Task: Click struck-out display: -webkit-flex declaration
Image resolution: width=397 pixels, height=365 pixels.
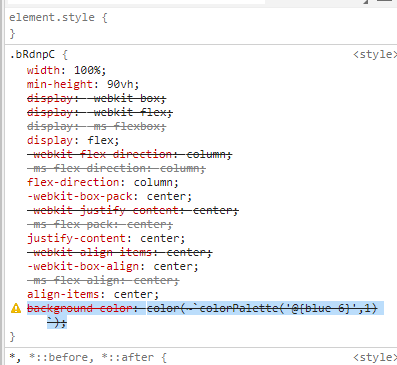Action: (x=100, y=112)
